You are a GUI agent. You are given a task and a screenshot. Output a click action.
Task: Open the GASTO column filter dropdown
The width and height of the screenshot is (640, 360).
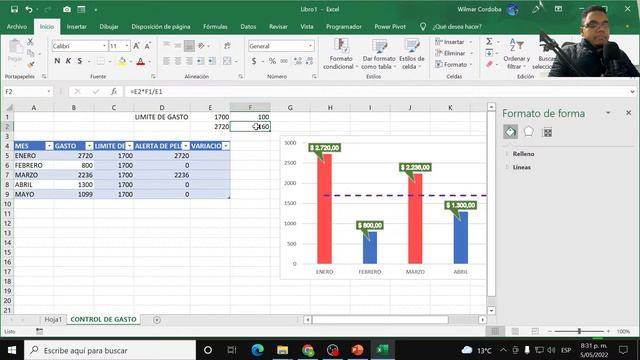coord(89,146)
